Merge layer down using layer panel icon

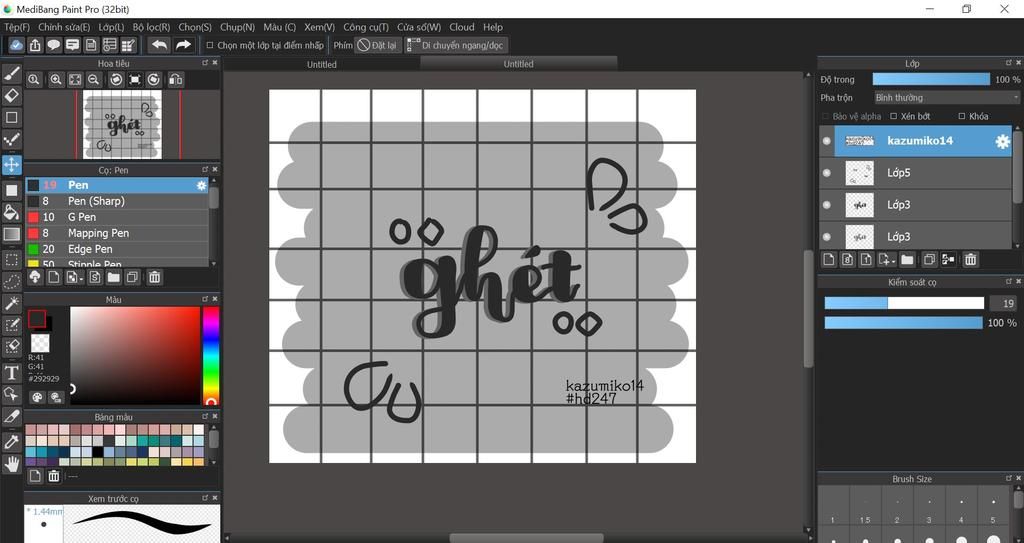(948, 259)
